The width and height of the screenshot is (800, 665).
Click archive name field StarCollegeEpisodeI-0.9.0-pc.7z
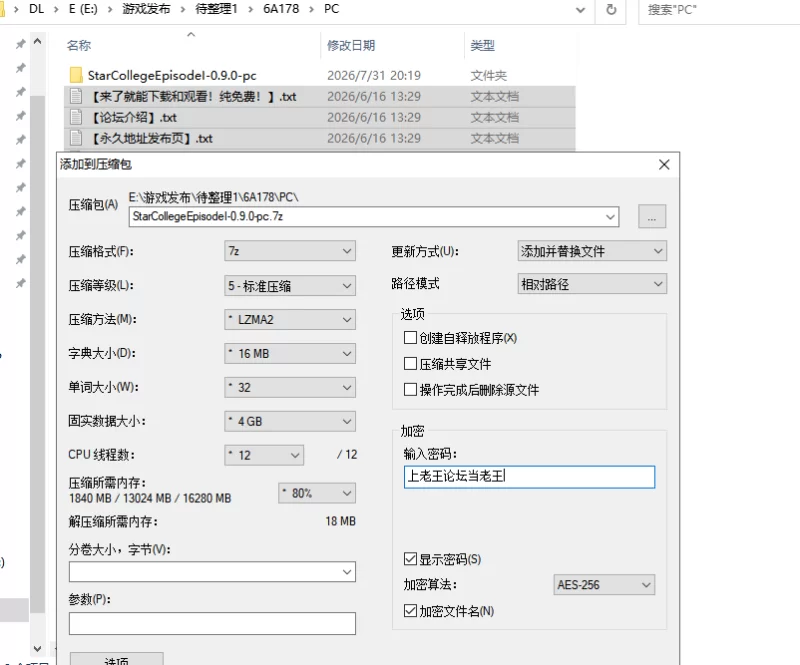click(374, 216)
